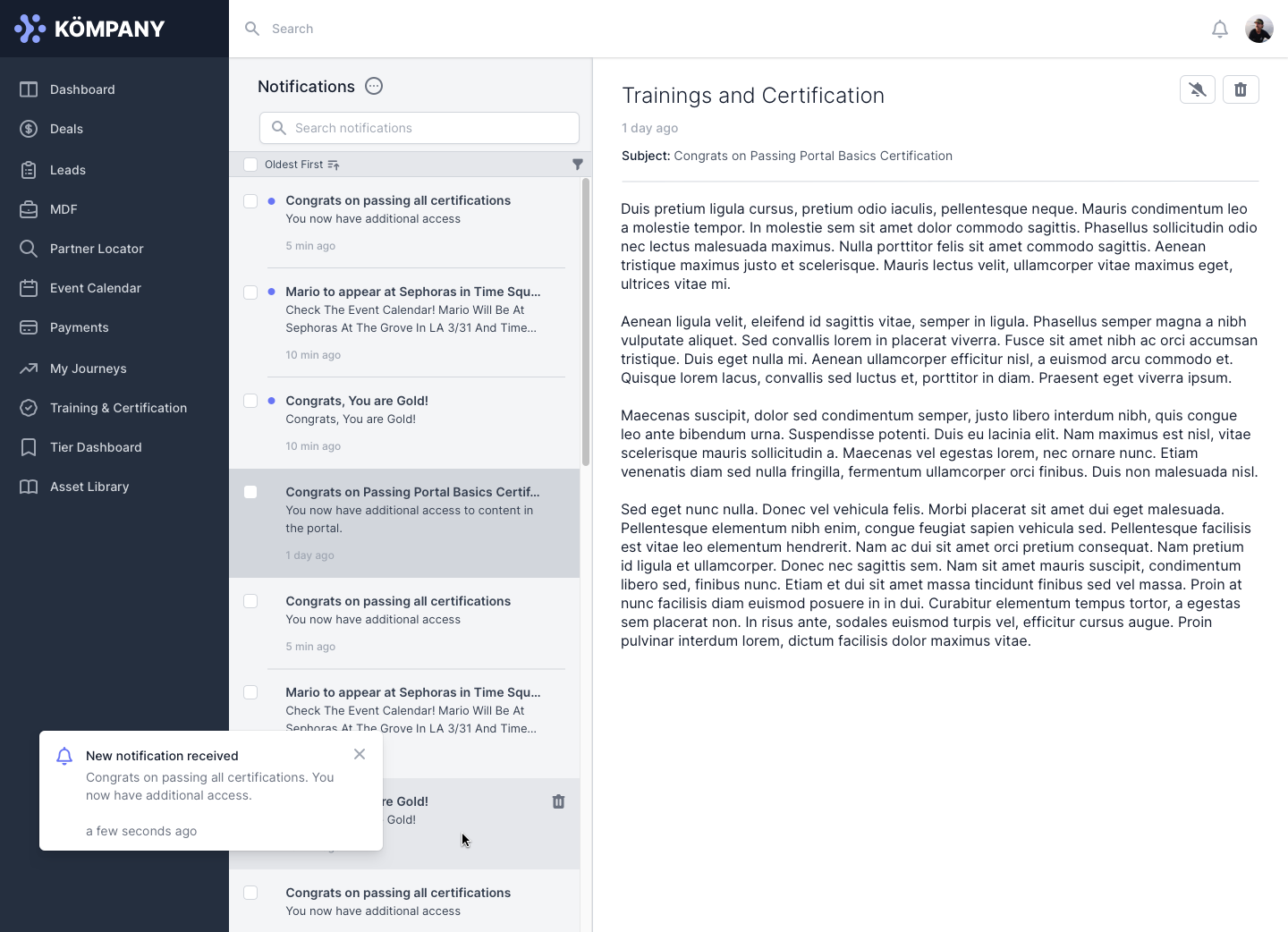
Task: Tick the Mario at Sephoras notification checkbox
Action: [x=250, y=292]
